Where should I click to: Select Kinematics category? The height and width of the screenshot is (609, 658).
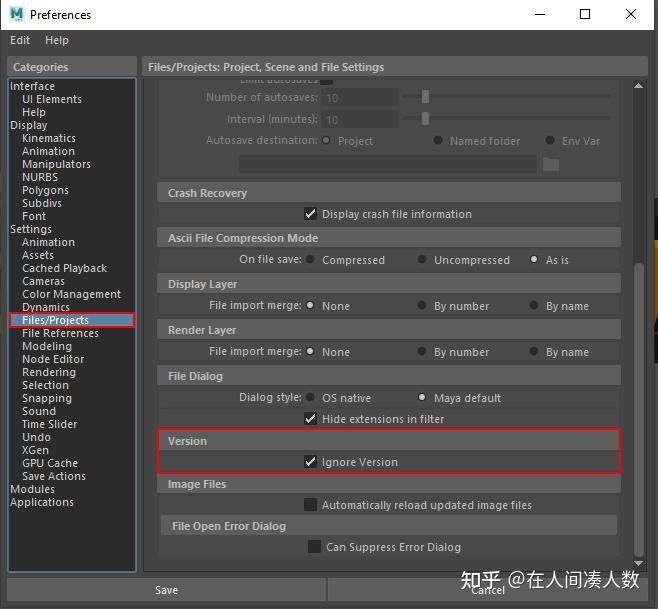point(49,138)
